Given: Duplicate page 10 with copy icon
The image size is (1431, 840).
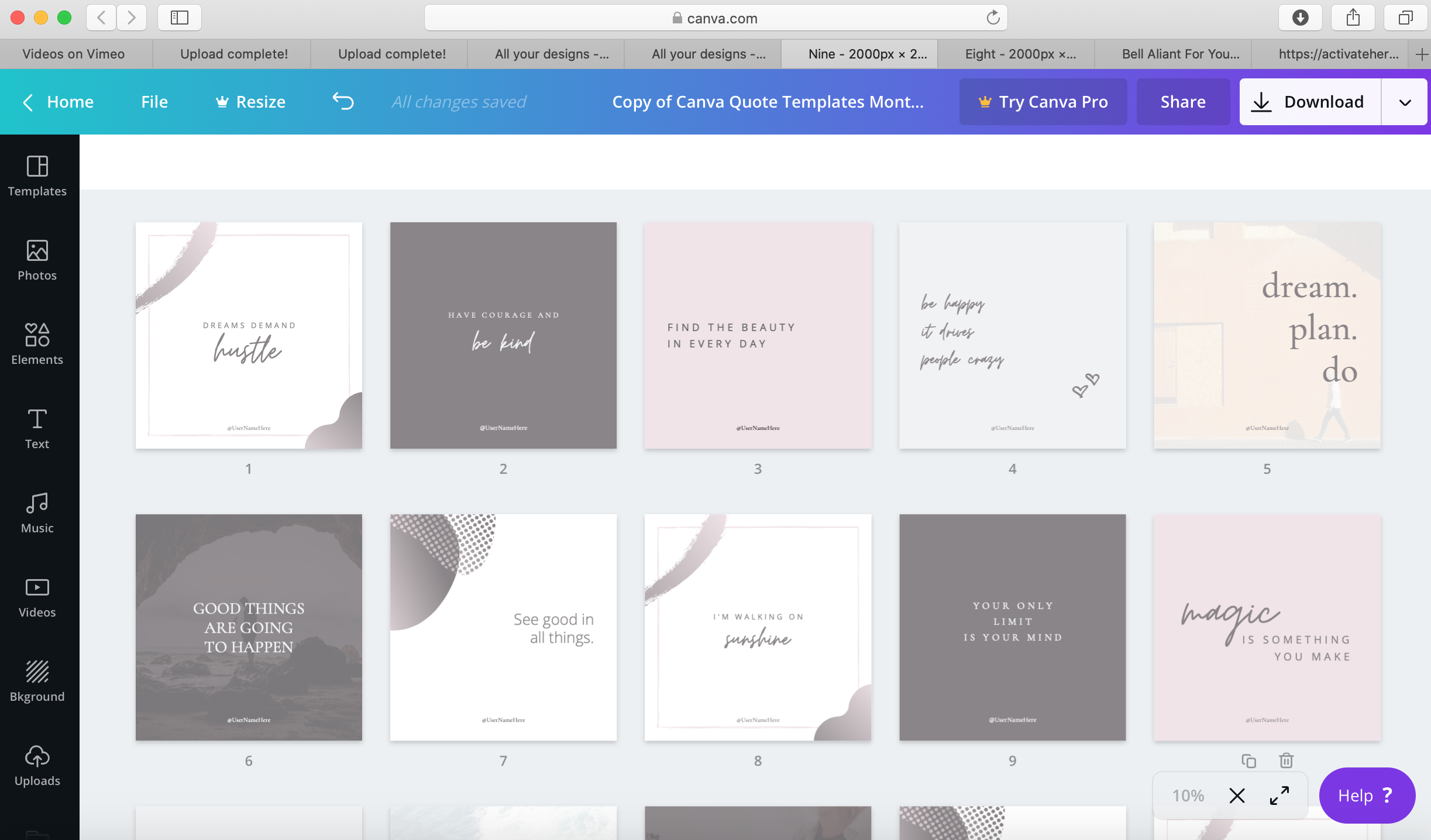Looking at the screenshot, I should coord(1248,760).
